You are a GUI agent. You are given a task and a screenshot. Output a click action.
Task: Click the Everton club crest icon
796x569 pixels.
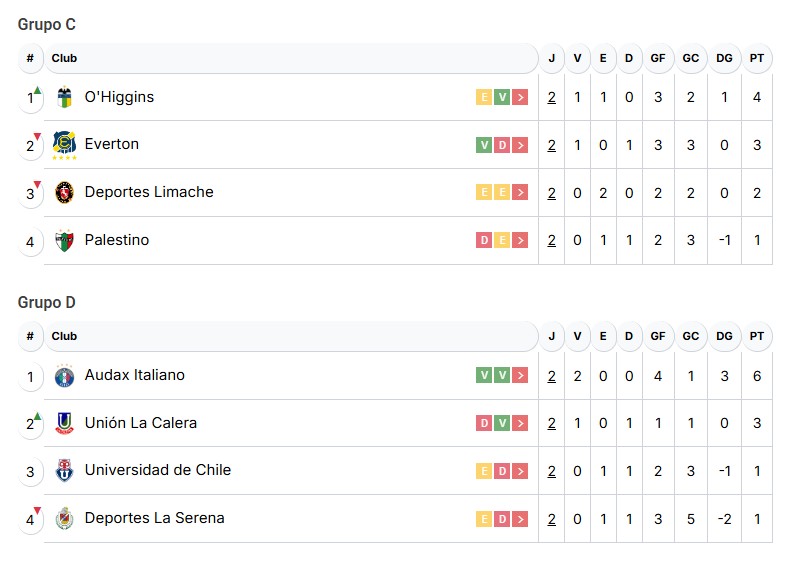(65, 145)
